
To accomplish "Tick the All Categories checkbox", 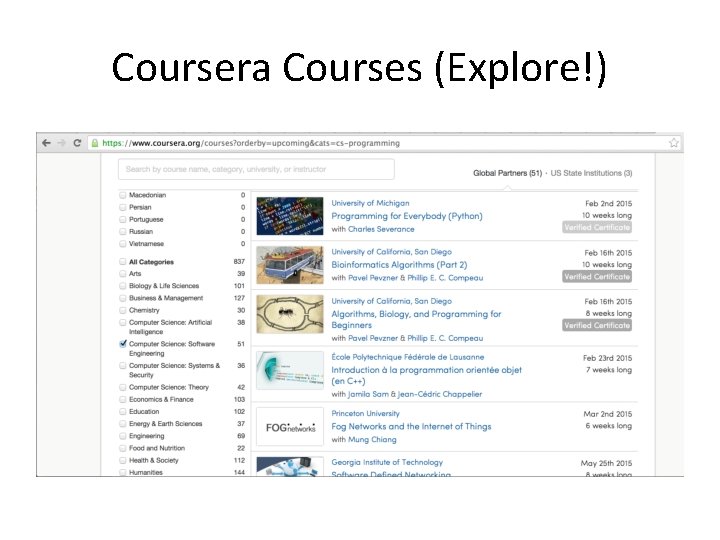I will [x=123, y=262].
